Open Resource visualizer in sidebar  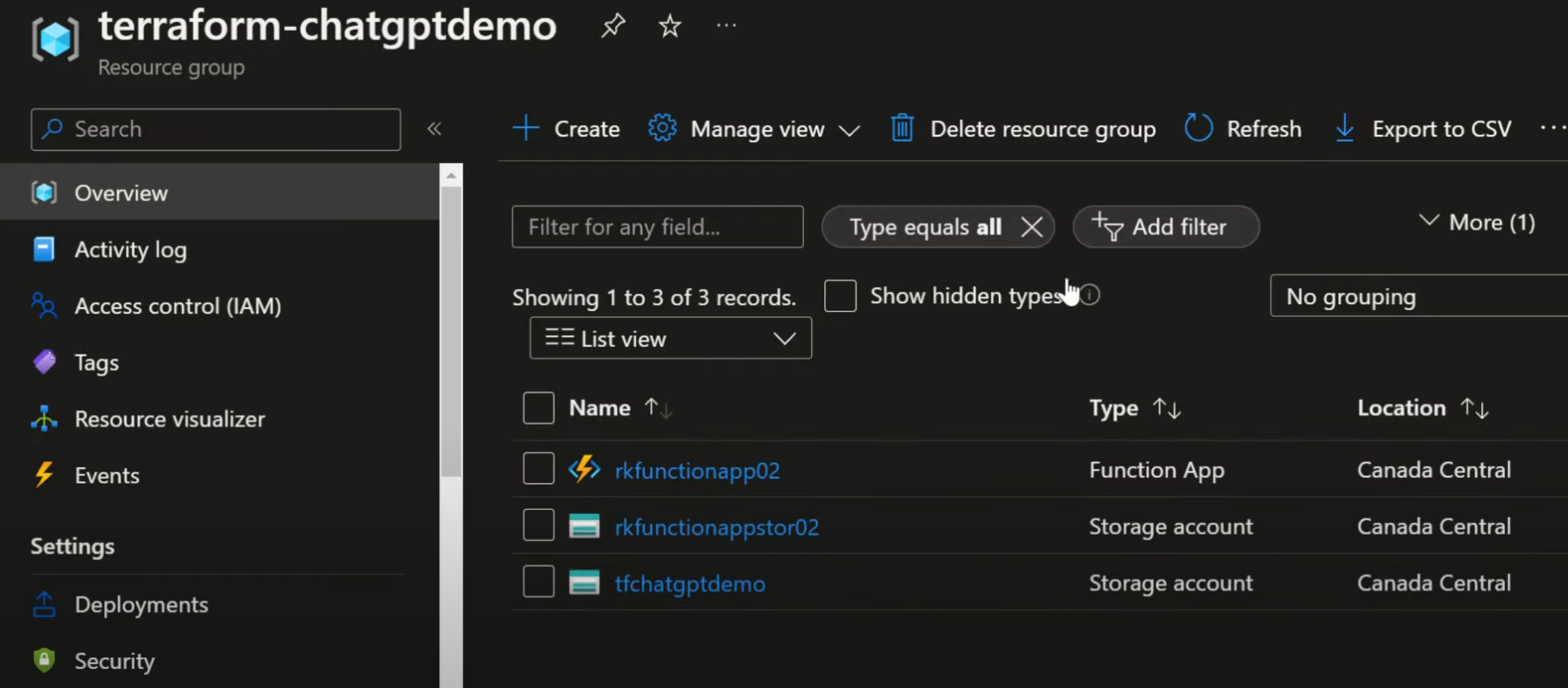[169, 419]
